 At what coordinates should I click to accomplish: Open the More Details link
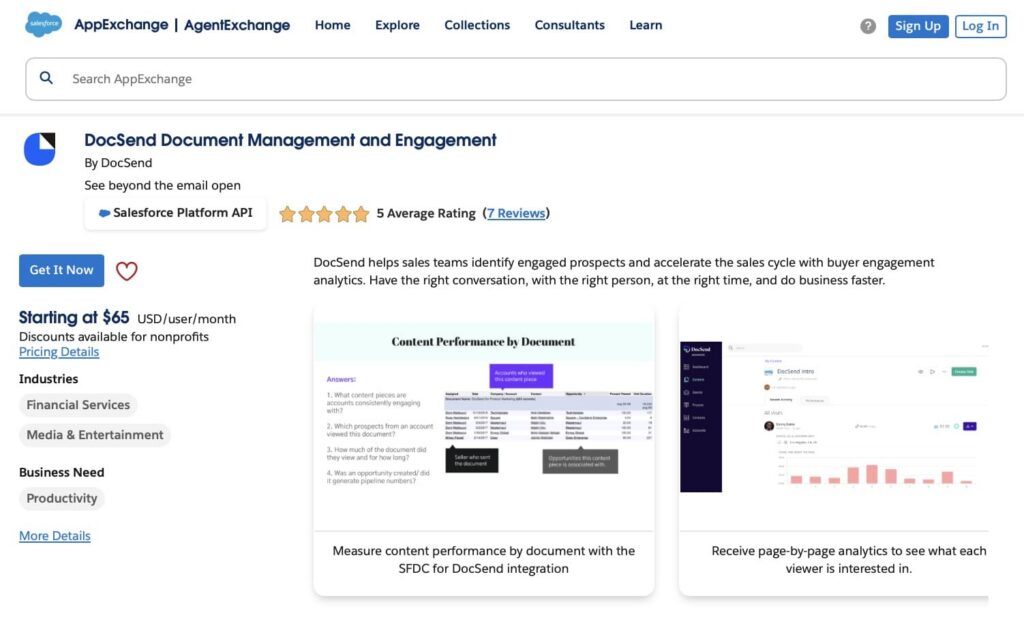coord(55,536)
